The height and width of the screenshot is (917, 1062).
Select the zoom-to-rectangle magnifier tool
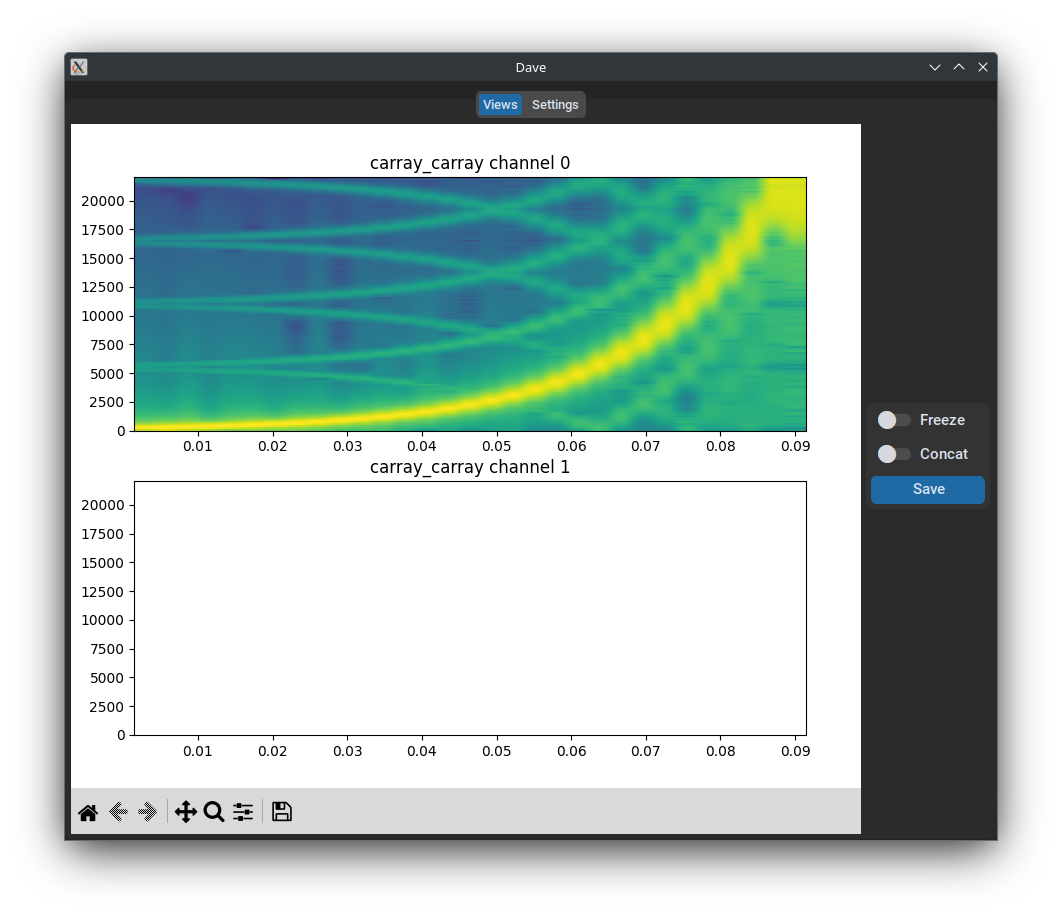point(213,812)
